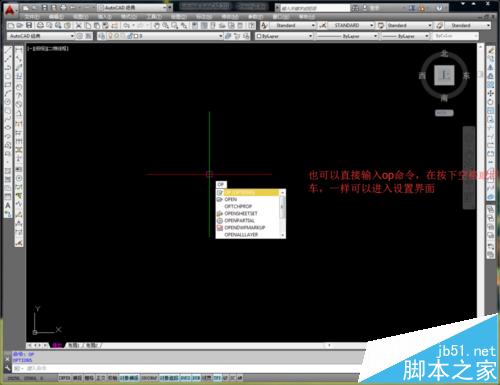Switch to the 布局1 layout tab
The image size is (500, 385).
tap(74, 345)
